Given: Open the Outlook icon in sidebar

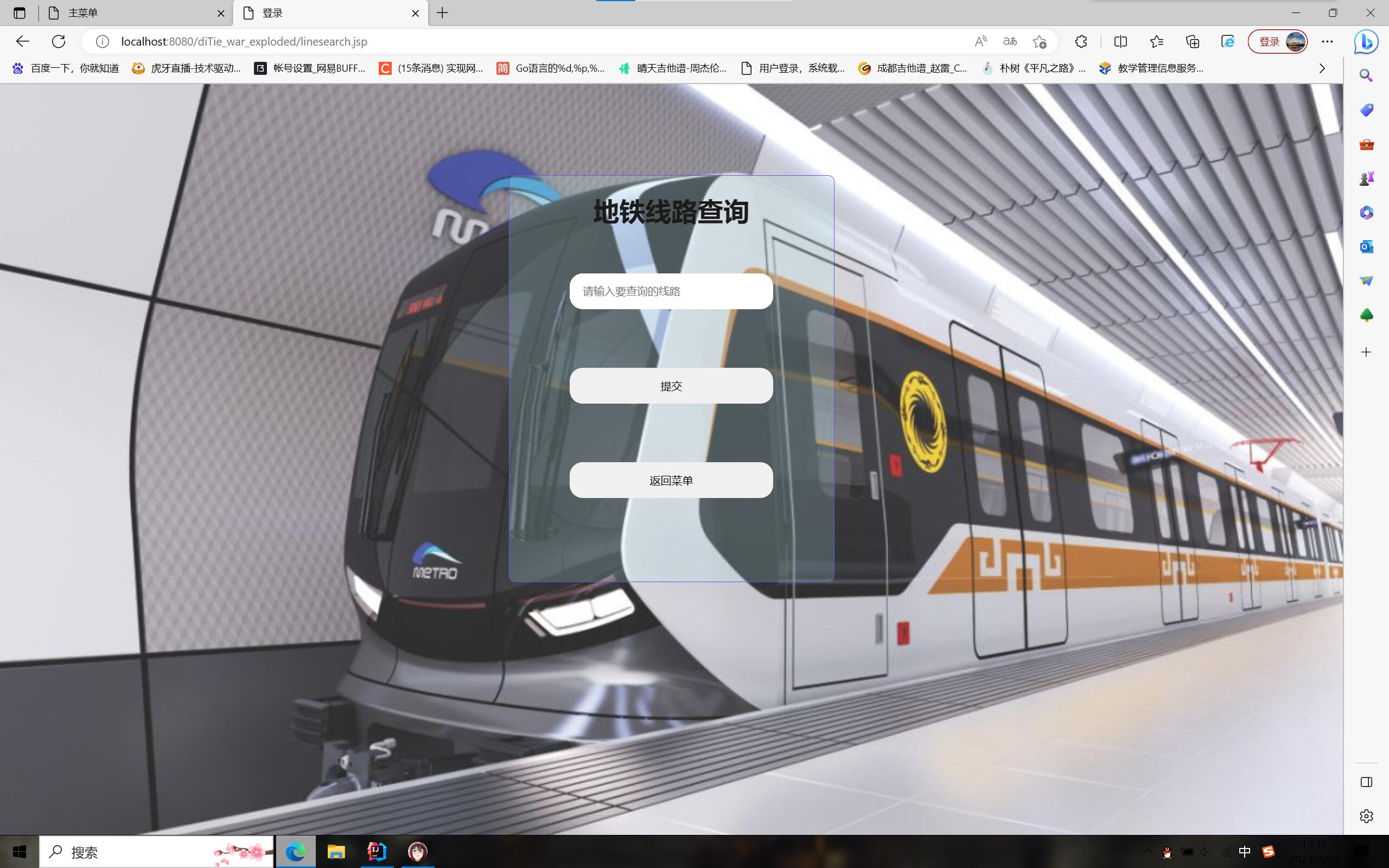Looking at the screenshot, I should click(x=1366, y=247).
